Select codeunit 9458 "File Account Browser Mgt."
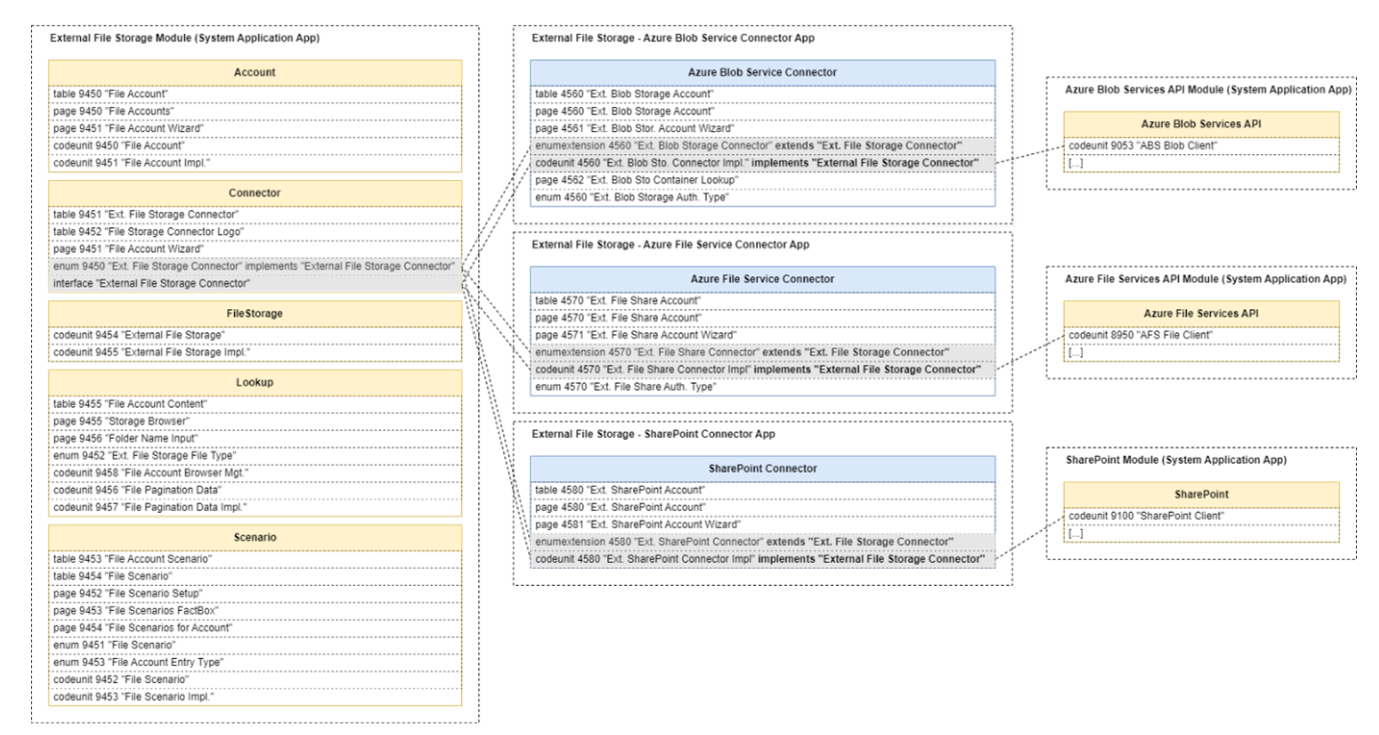 (256, 471)
